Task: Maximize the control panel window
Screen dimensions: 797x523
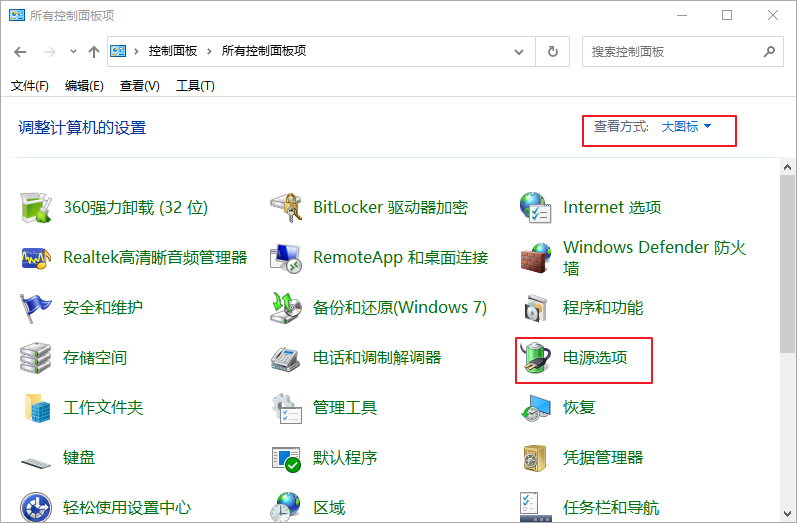Action: point(727,15)
